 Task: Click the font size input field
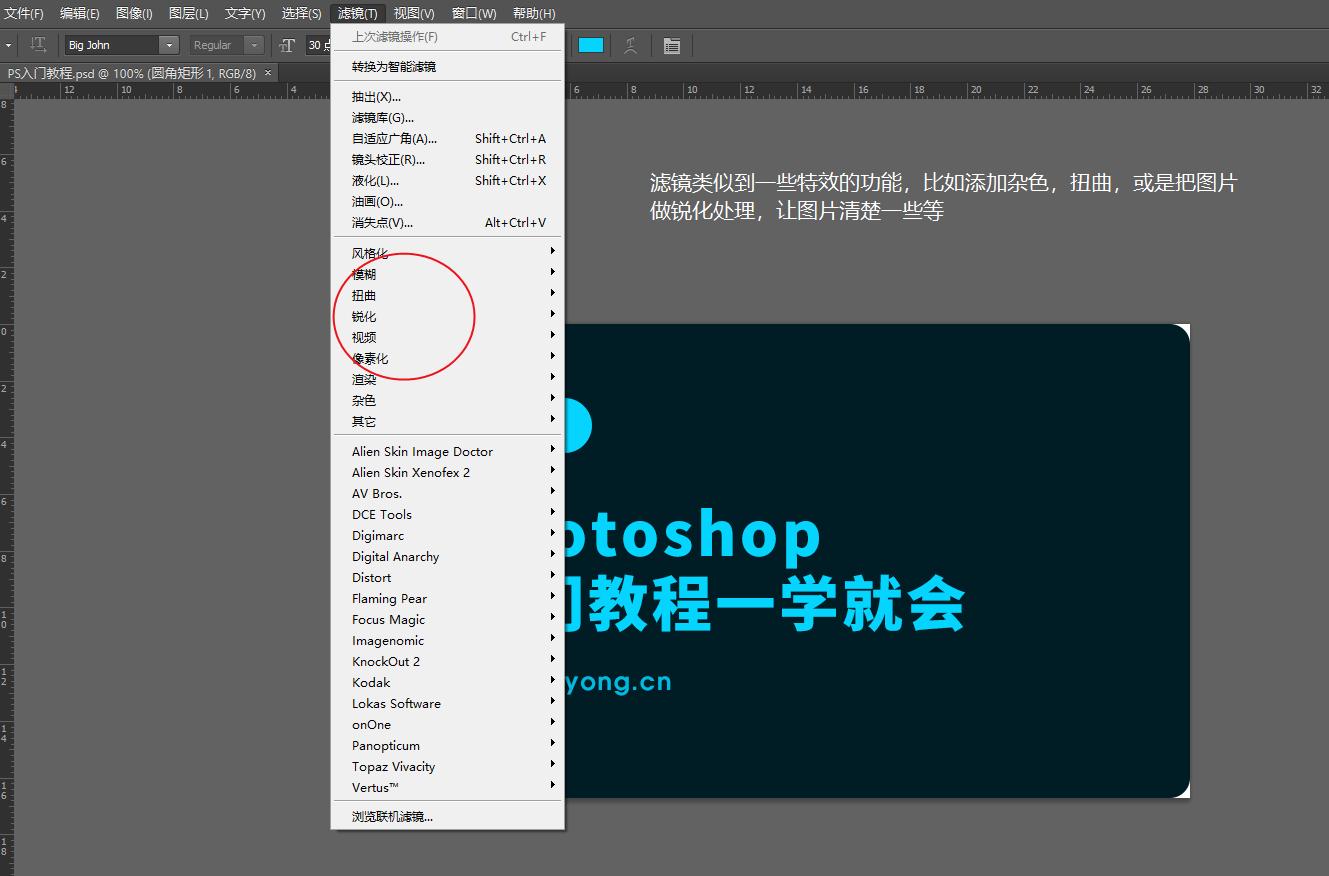point(318,45)
